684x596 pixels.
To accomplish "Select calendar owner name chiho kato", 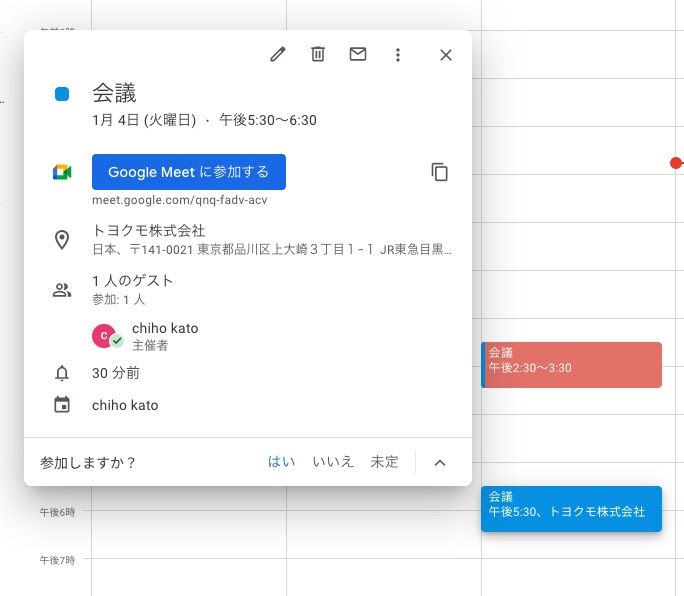I will click(125, 405).
